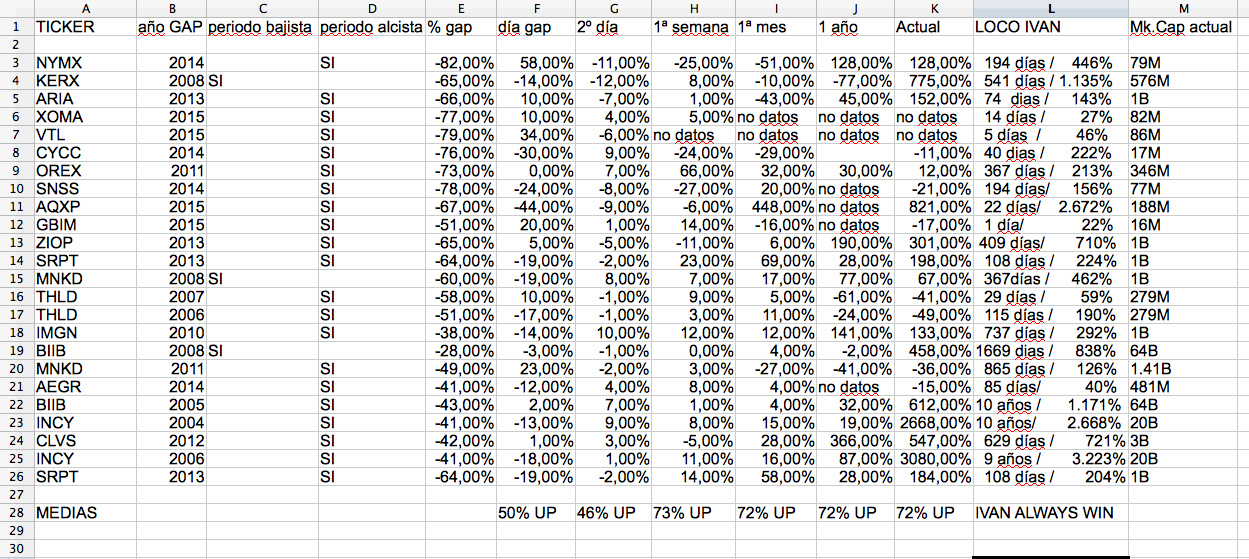Click the row 28 header number

(x=15, y=512)
